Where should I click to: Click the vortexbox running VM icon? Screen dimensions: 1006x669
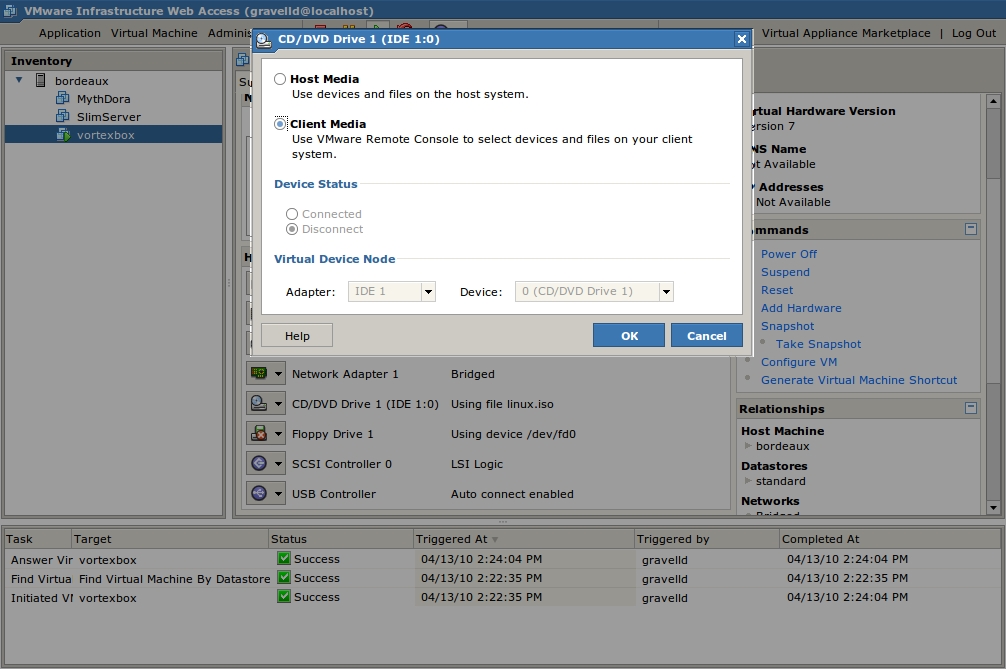click(x=63, y=135)
